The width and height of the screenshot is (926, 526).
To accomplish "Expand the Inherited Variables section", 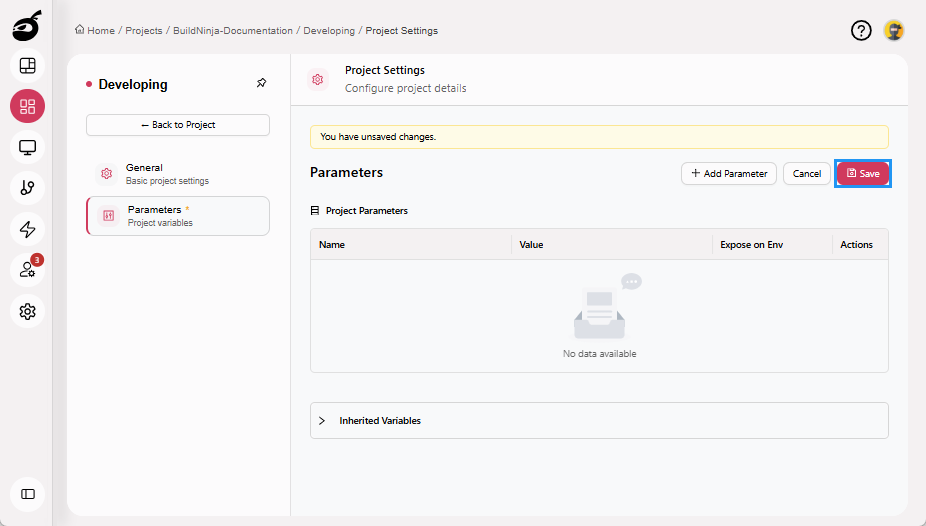I will click(599, 420).
